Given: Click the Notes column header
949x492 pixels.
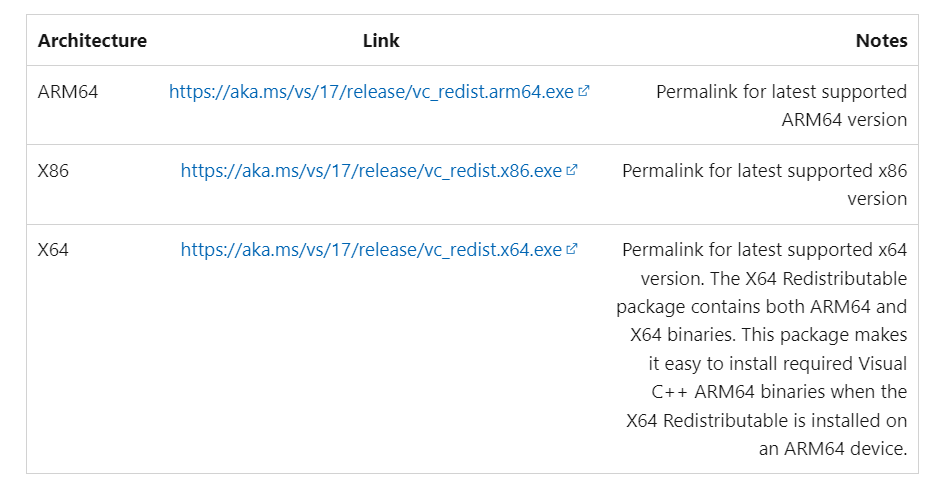Looking at the screenshot, I should point(881,41).
